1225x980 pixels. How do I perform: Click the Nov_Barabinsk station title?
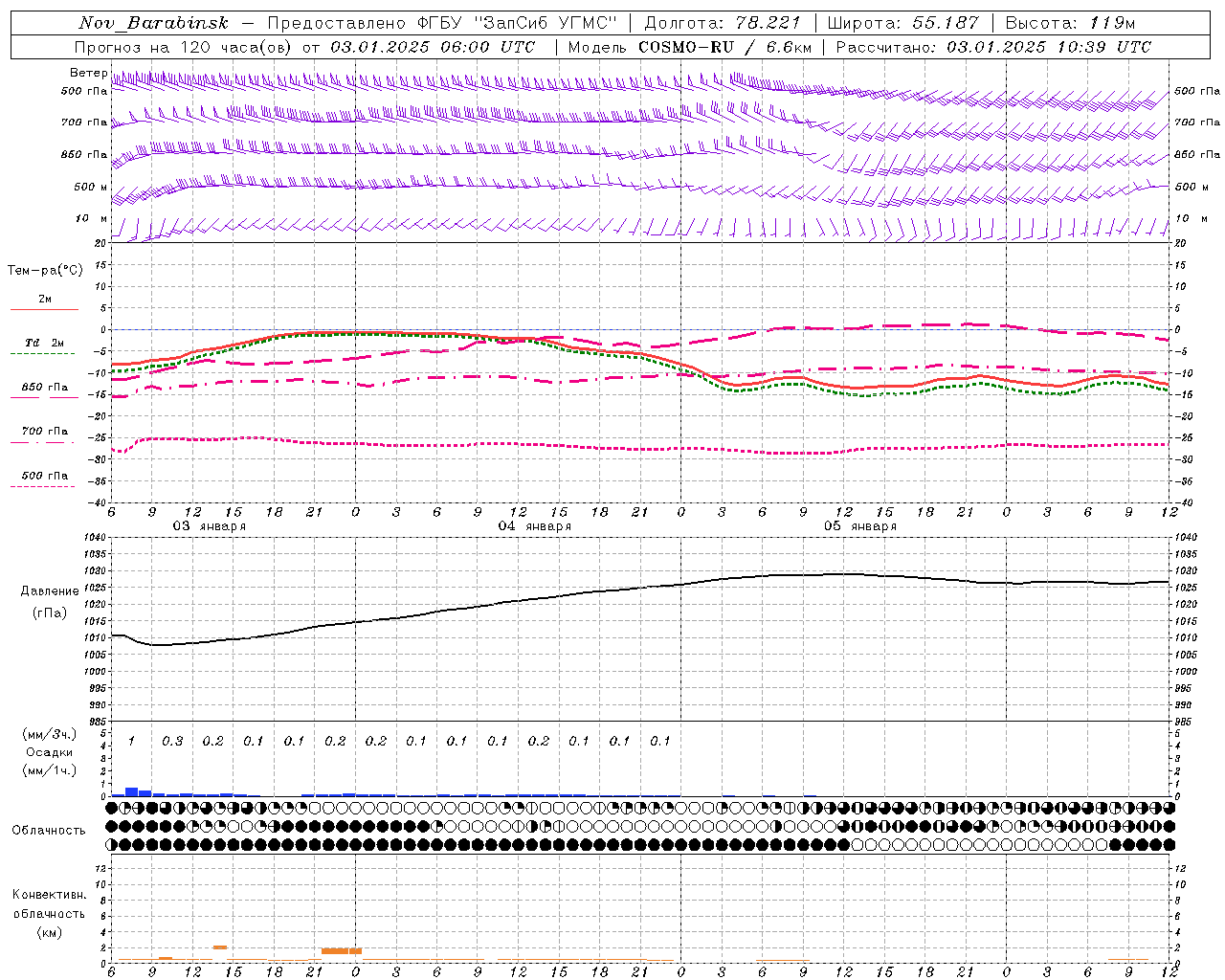click(154, 23)
